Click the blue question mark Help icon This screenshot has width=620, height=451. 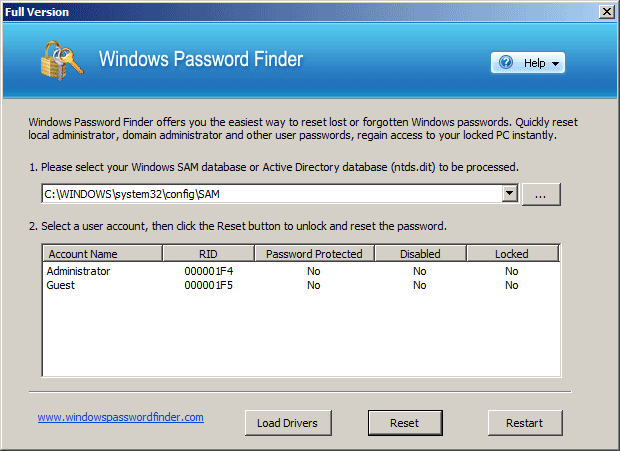[x=506, y=62]
